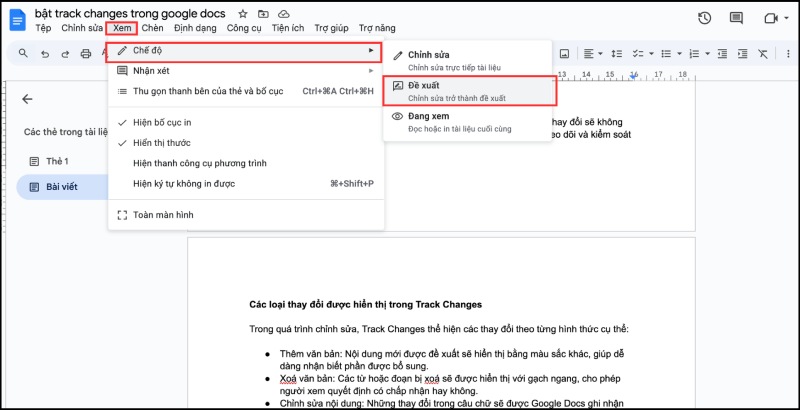Choose Đề xuất suggesting mode
Image resolution: width=800 pixels, height=410 pixels.
click(x=469, y=91)
